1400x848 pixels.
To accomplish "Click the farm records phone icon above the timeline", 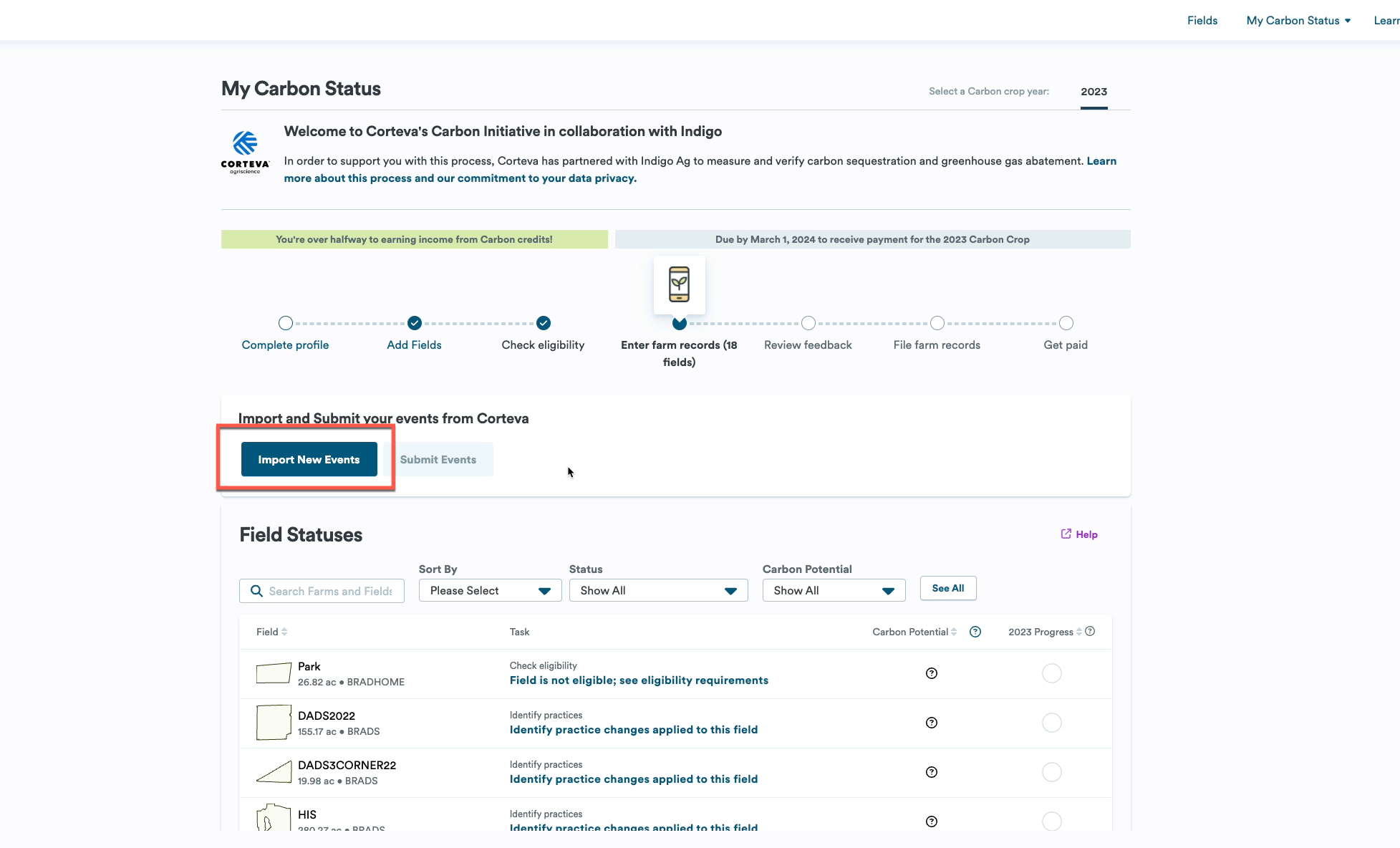I will click(x=679, y=284).
